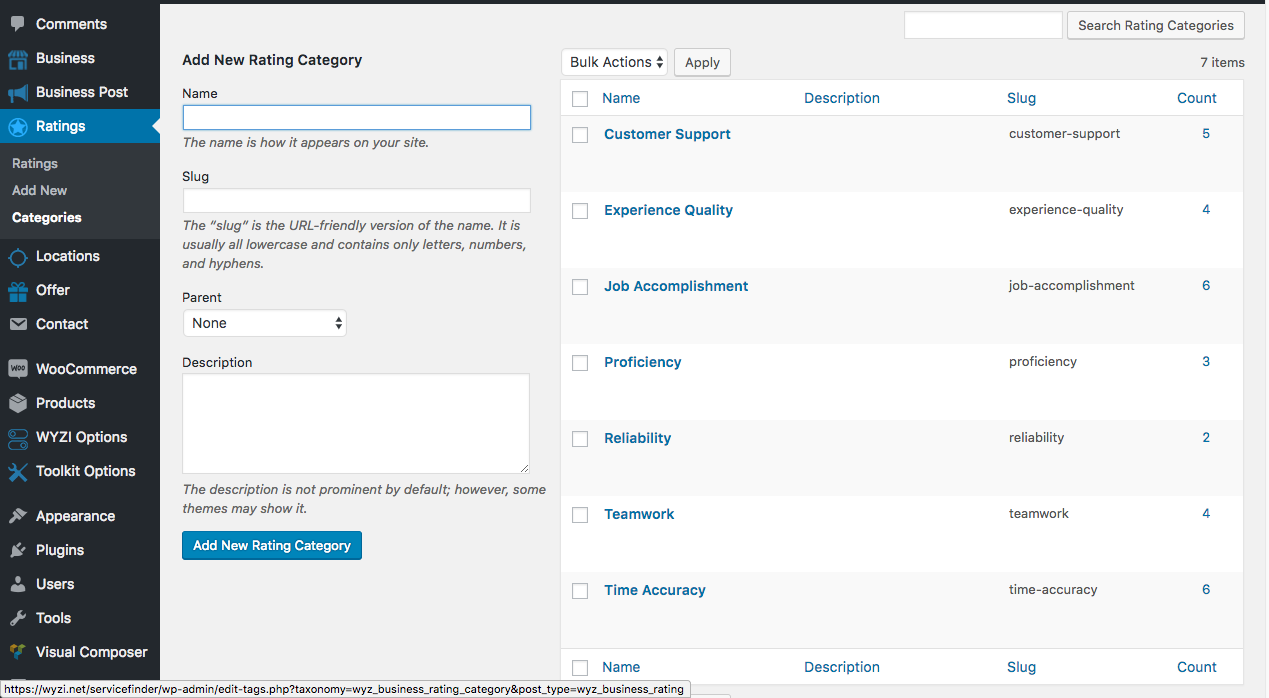Tick the Customer Support row checkbox

580,135
